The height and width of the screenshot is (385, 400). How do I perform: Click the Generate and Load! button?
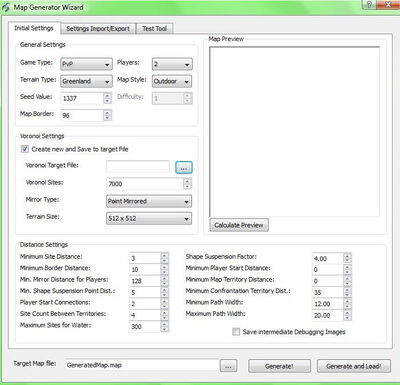[354, 366]
